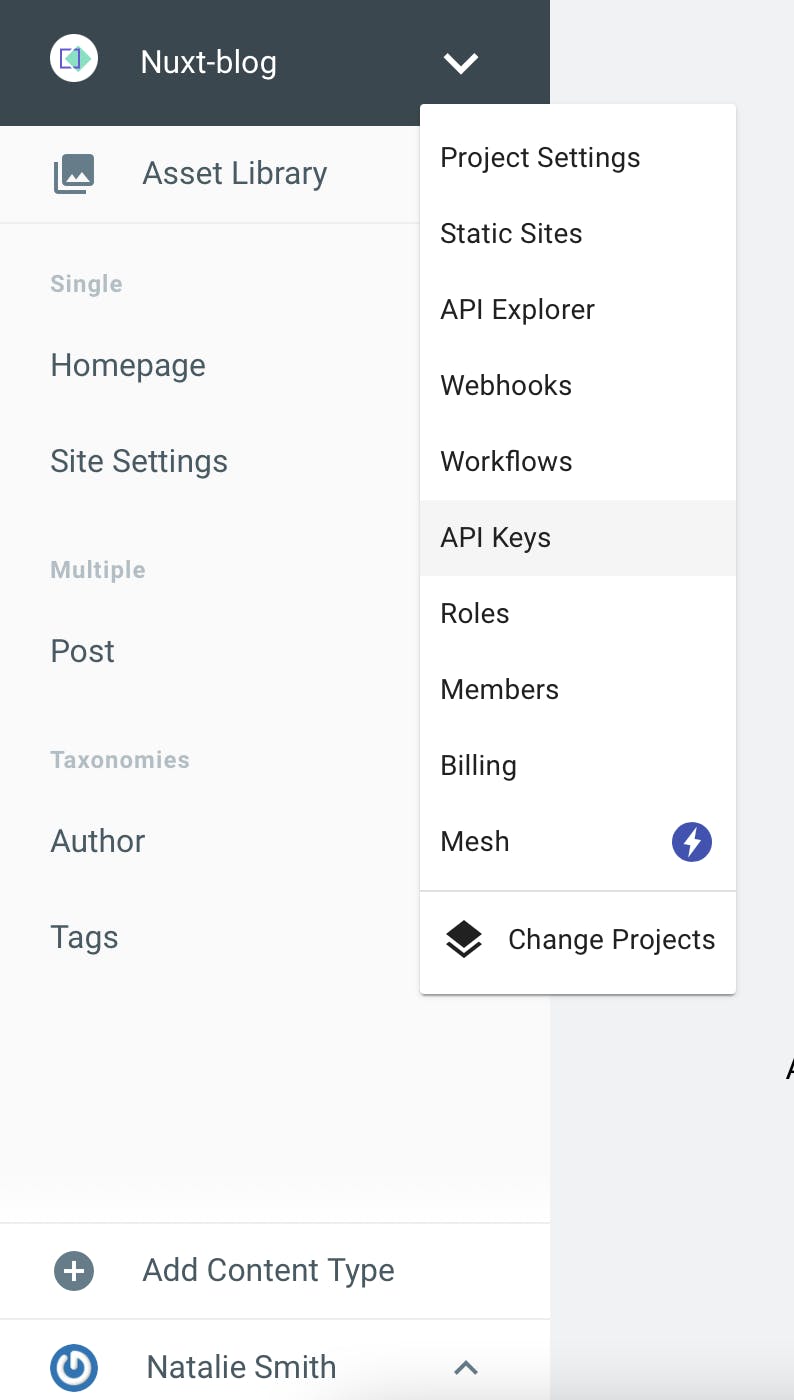This screenshot has height=1400, width=794.
Task: Click the Mesh lightning bolt icon
Action: [692, 842]
